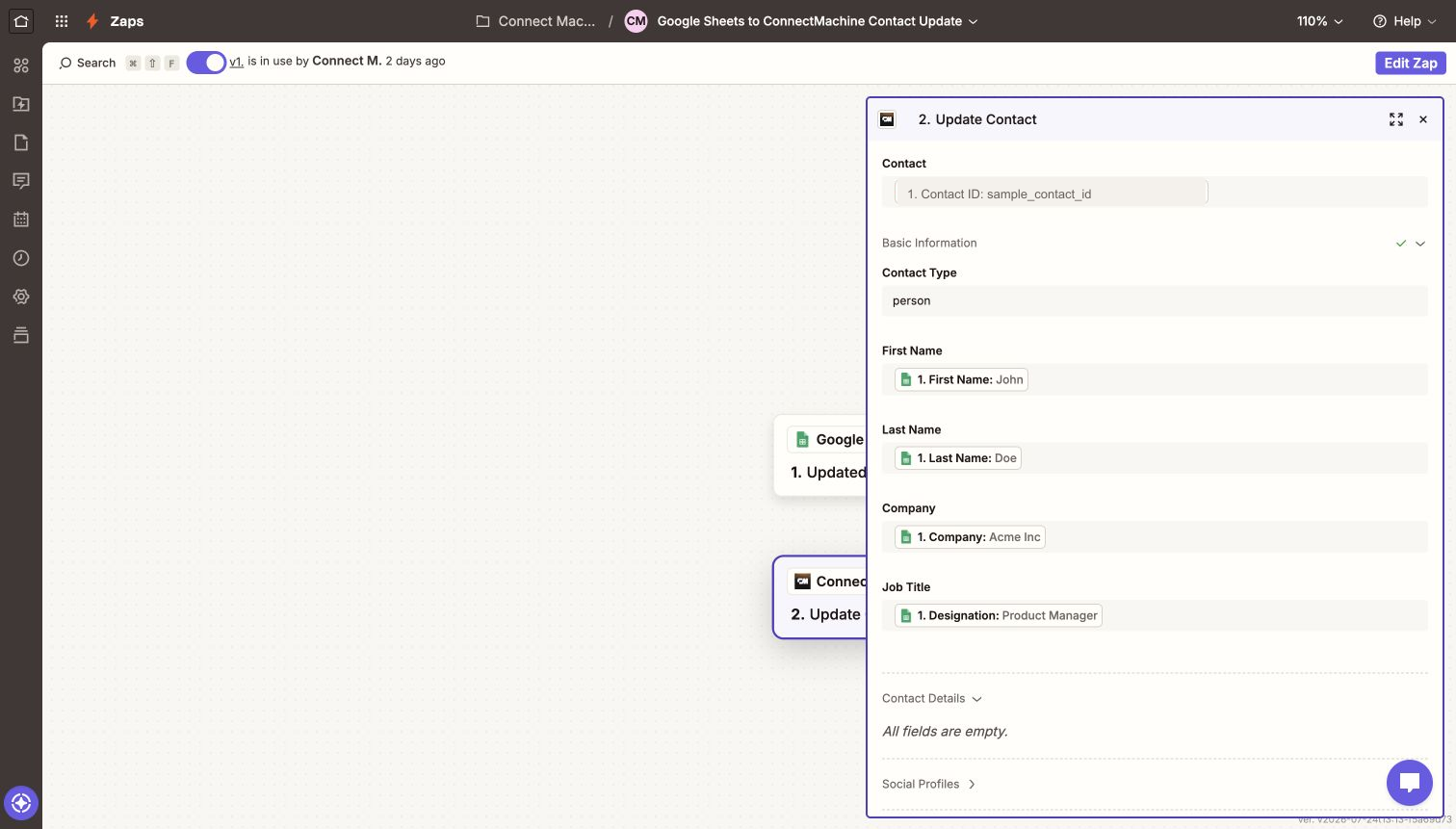This screenshot has height=829, width=1456.
Task: Open the calendar icon in left sidebar
Action: point(21,220)
